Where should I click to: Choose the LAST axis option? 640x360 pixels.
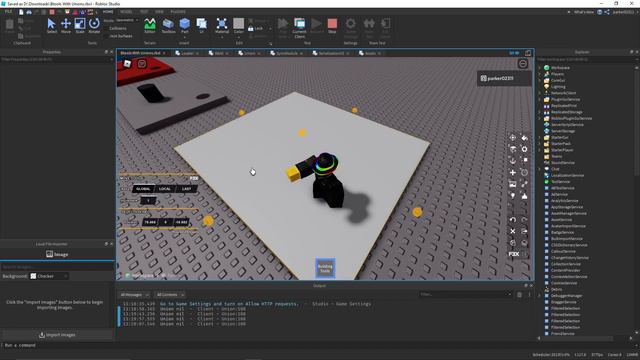click(187, 189)
